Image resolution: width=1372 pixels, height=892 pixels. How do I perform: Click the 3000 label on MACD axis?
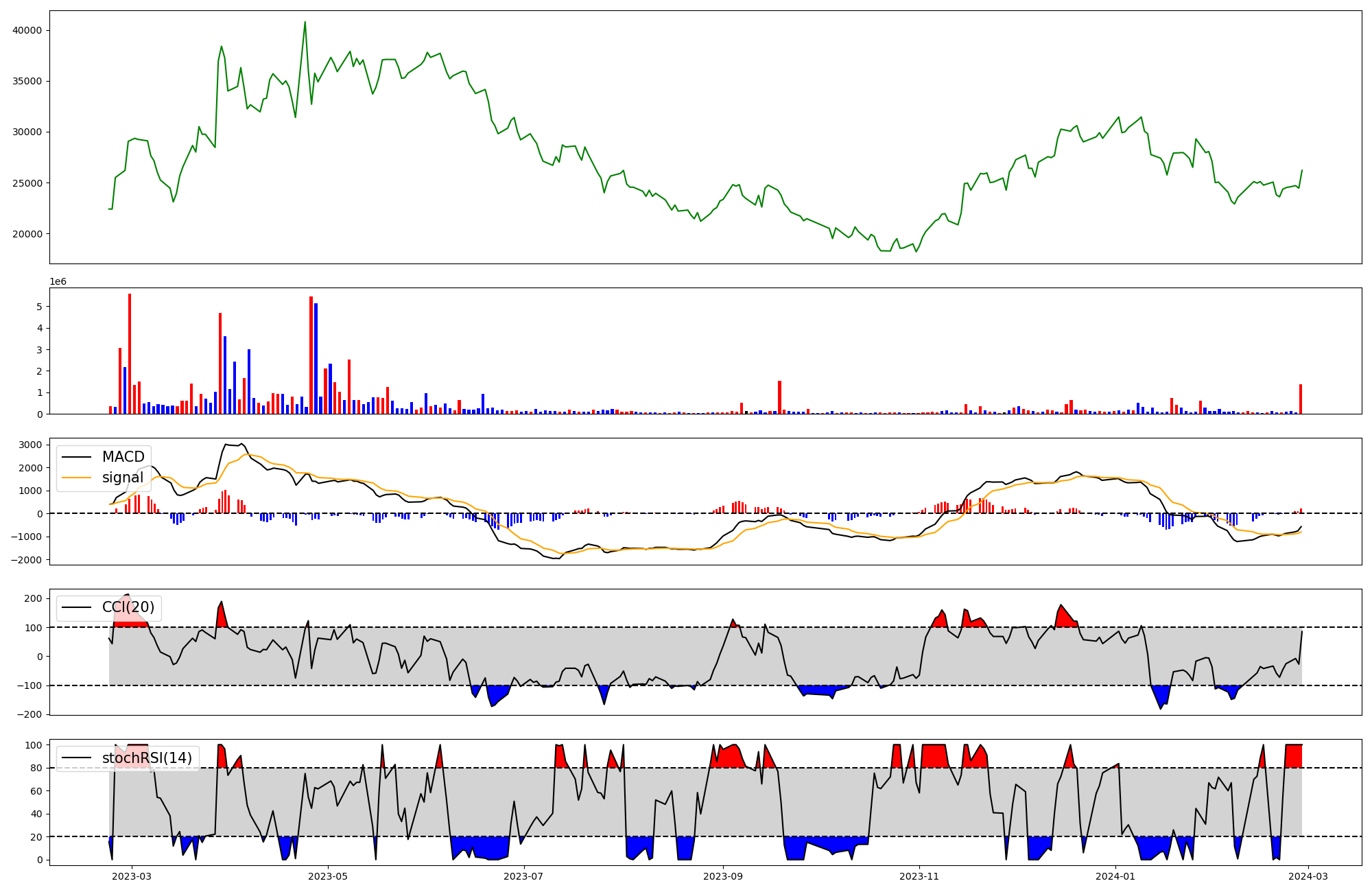pos(30,445)
